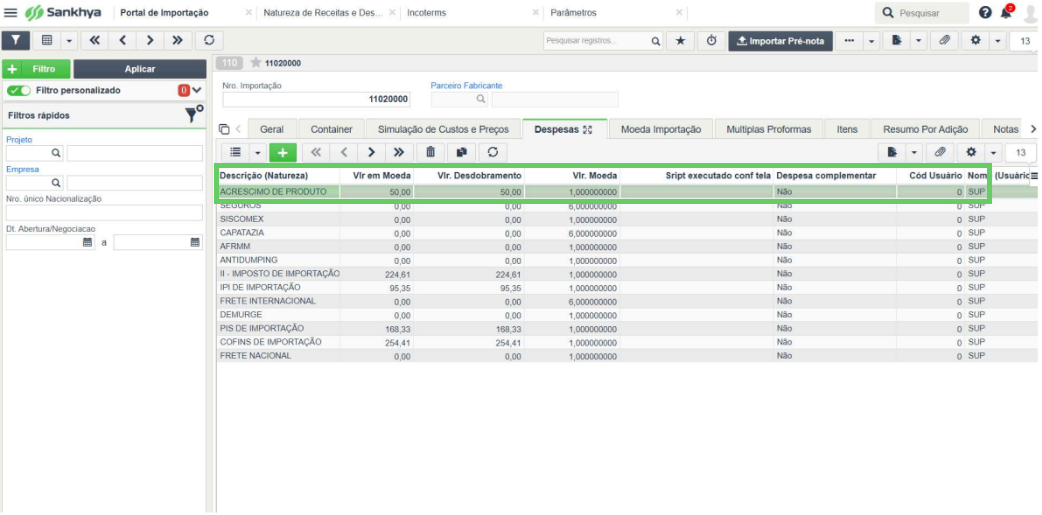This screenshot has width=1042, height=515.
Task: Click the Nro. único Nacionalização field
Action: click(x=104, y=213)
